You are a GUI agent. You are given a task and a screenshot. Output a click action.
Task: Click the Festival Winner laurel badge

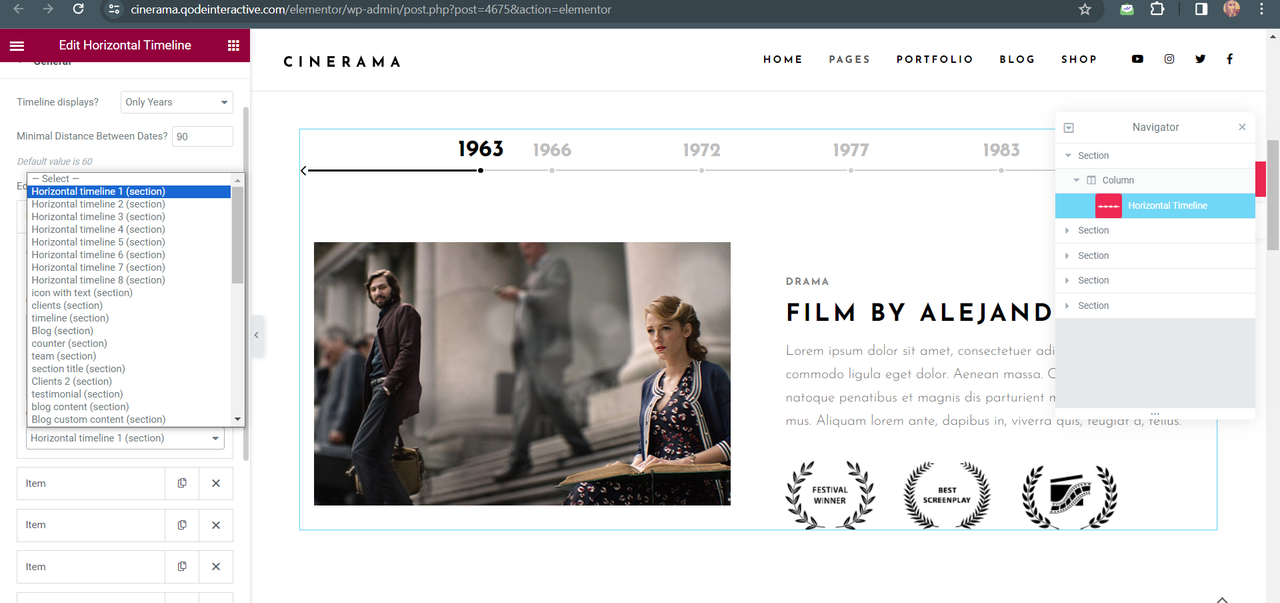[830, 495]
